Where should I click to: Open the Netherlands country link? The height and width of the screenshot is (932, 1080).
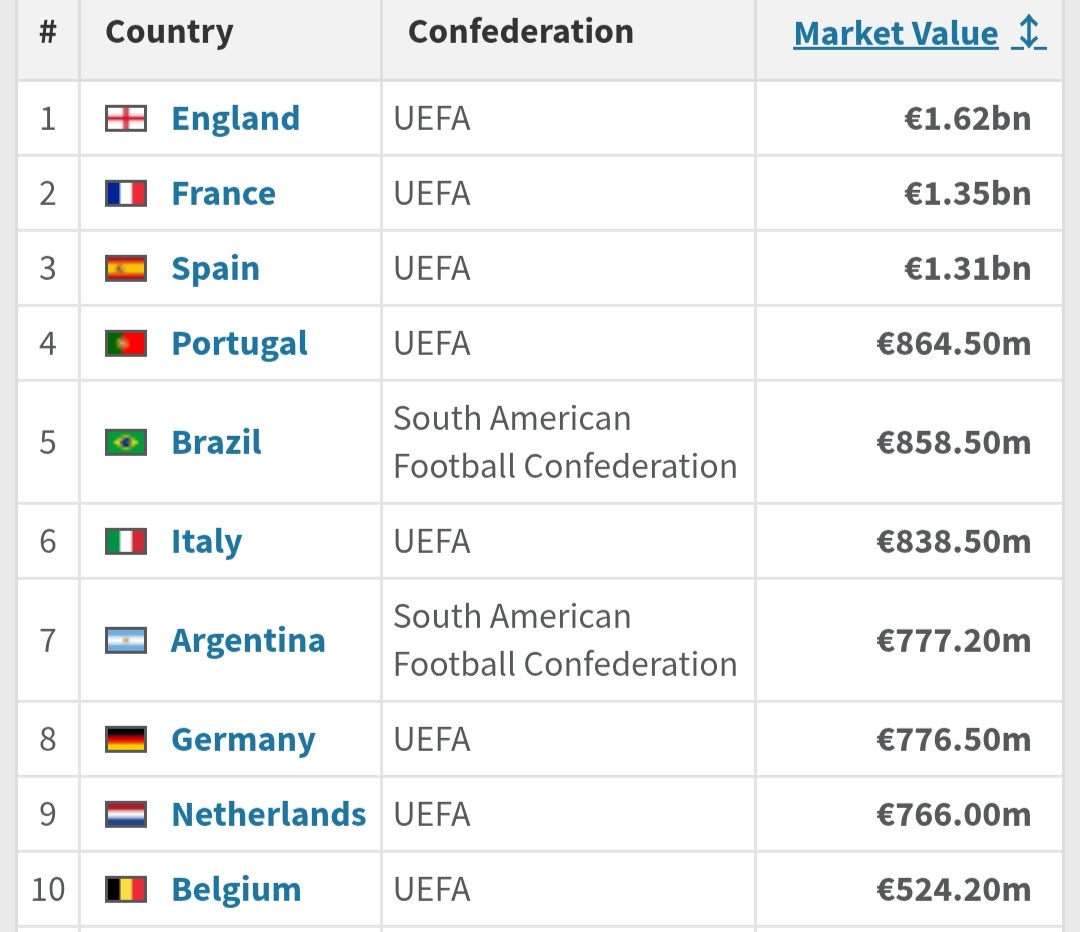click(x=268, y=815)
